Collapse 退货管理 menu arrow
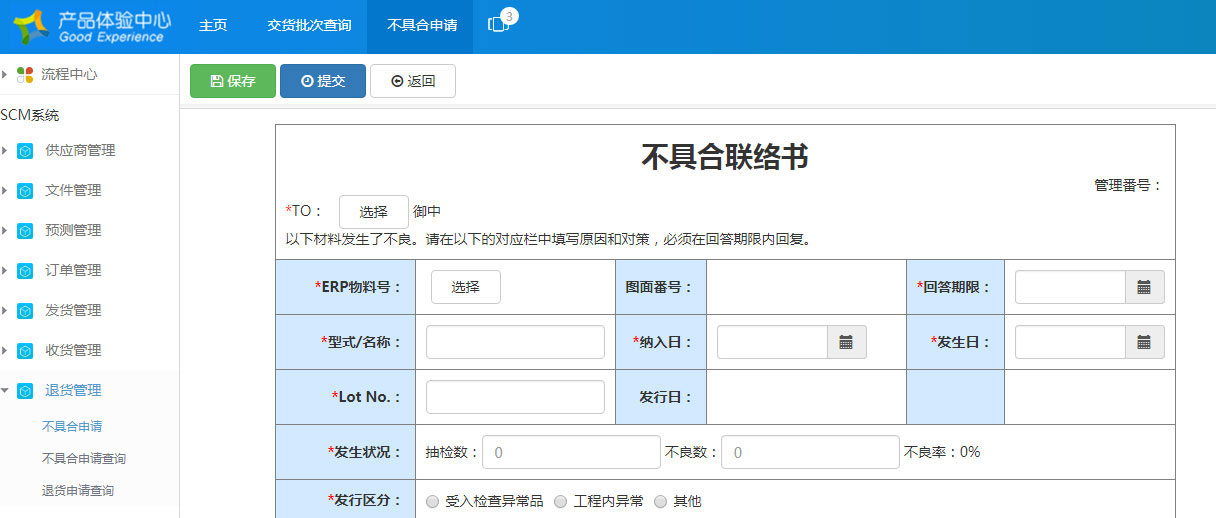1216x518 pixels. (5, 391)
